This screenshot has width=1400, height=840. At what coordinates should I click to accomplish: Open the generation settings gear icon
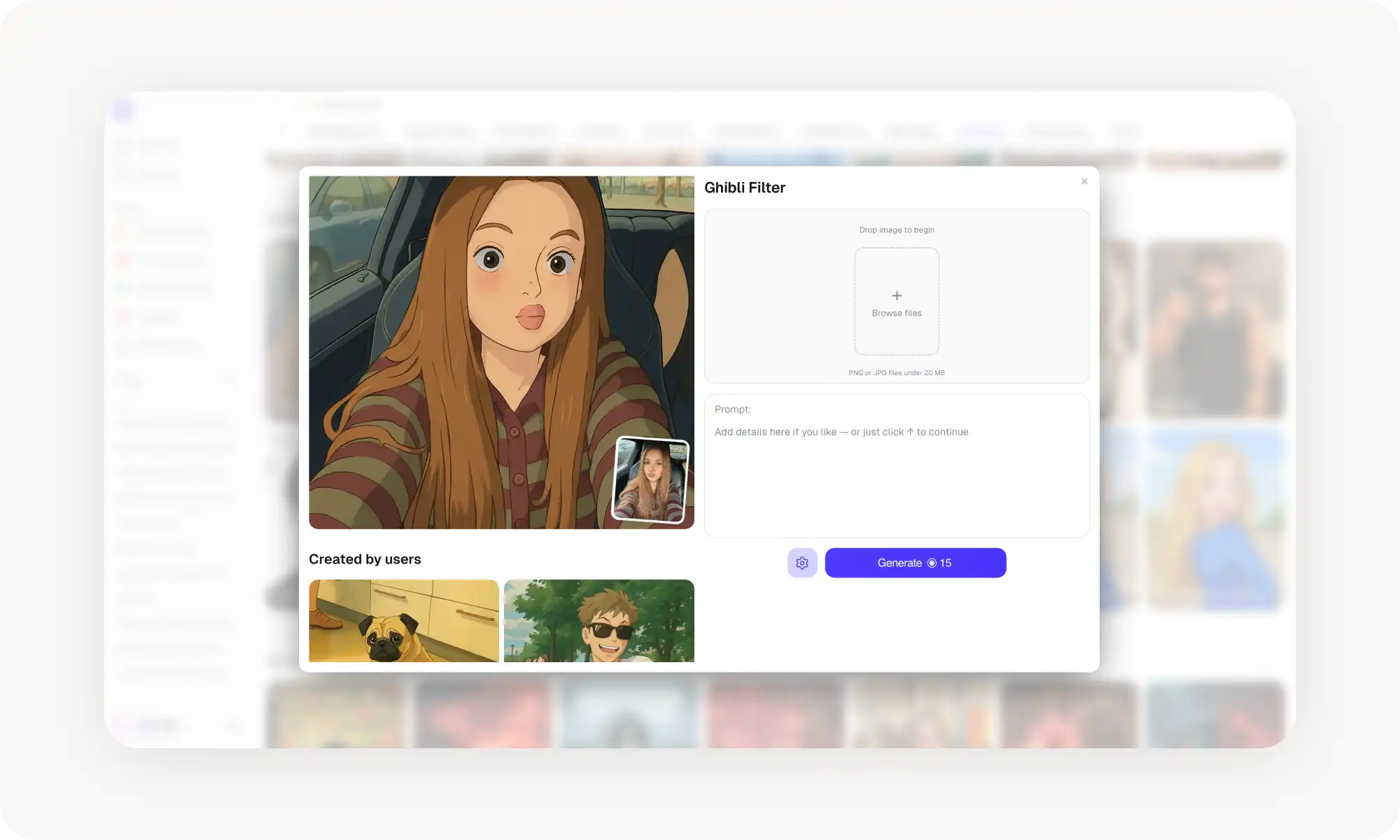(x=802, y=562)
